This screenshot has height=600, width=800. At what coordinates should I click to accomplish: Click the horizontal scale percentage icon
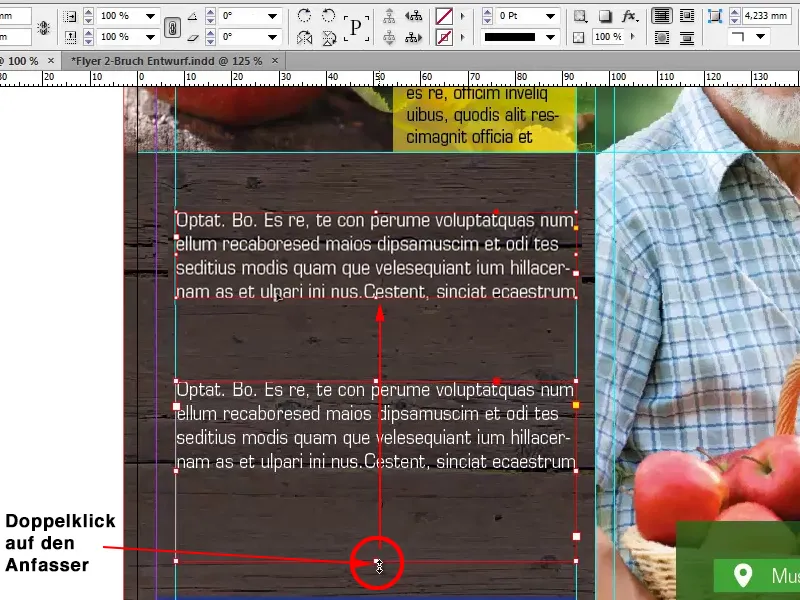[x=70, y=16]
